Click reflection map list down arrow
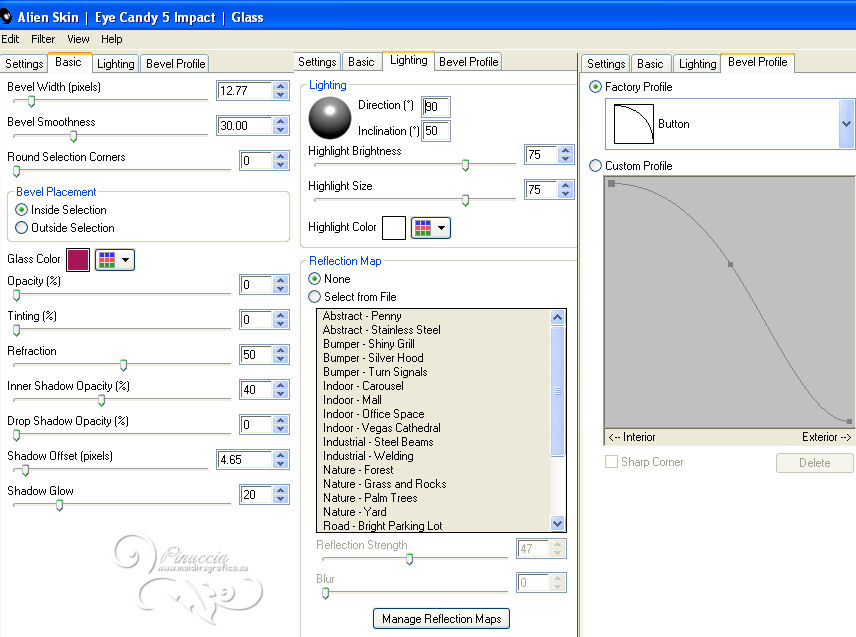This screenshot has width=856, height=637. click(557, 524)
